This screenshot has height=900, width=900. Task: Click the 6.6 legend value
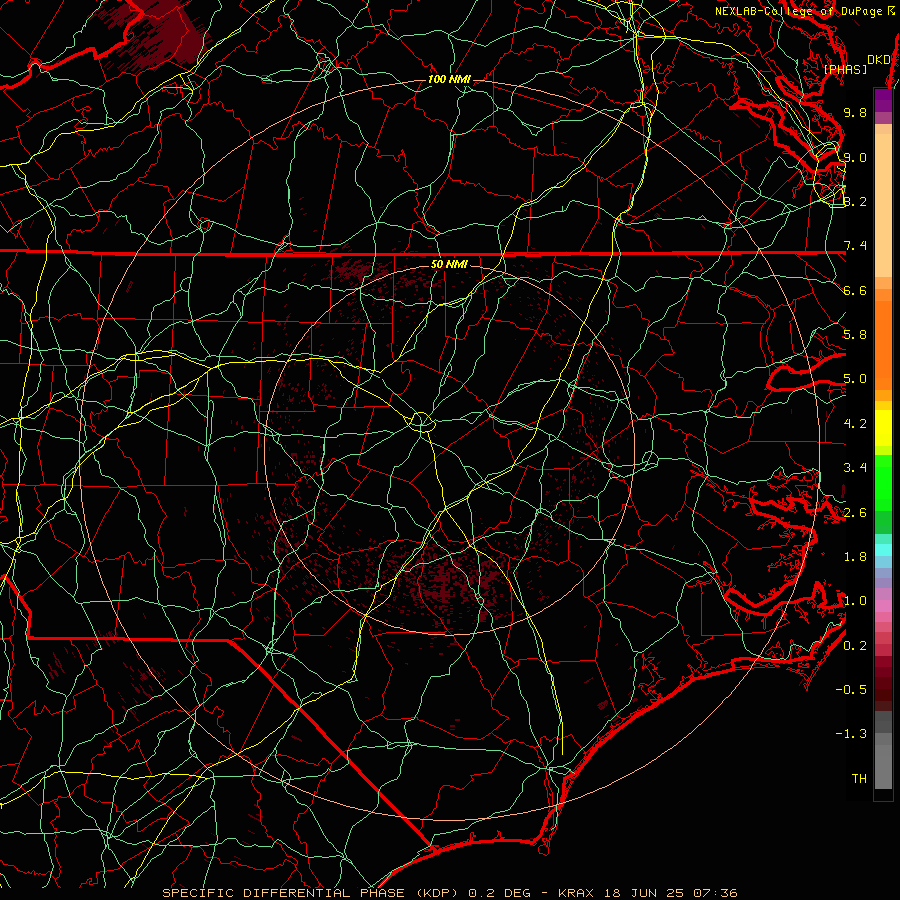click(x=855, y=290)
